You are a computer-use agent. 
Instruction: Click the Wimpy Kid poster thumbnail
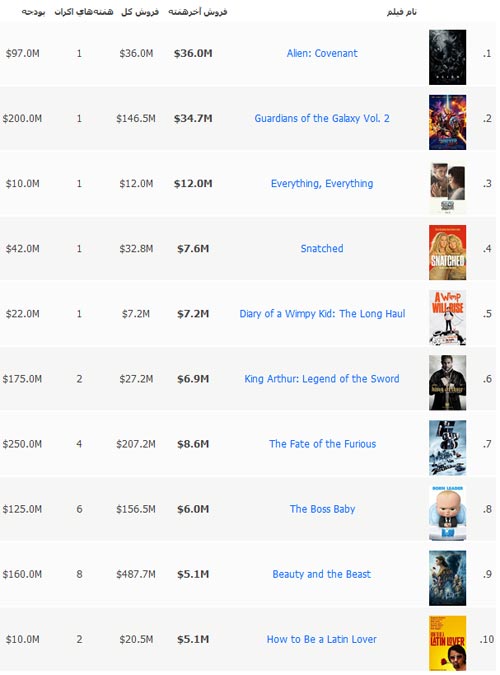(447, 318)
